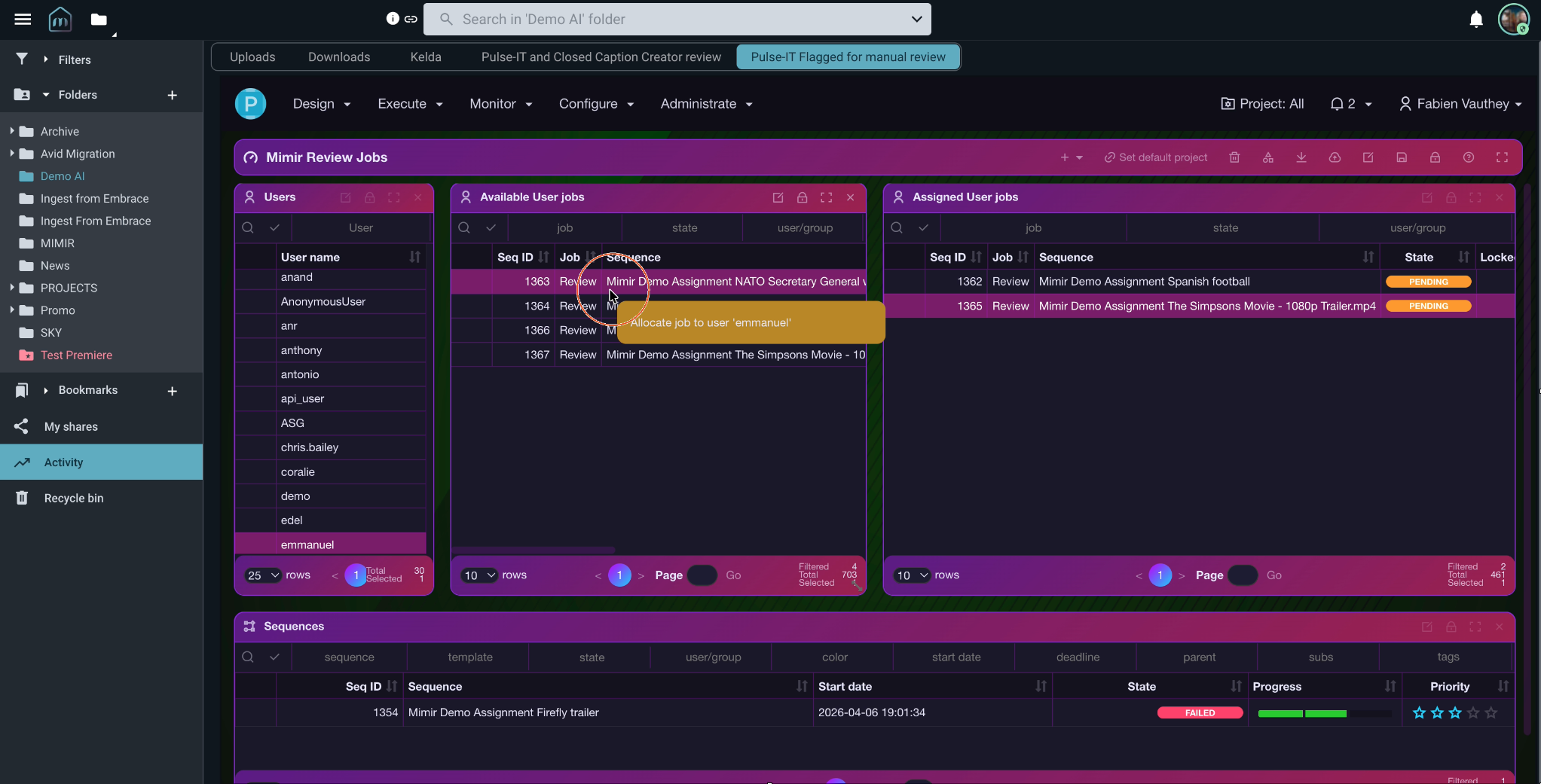The image size is (1541, 784).
Task: Click the hamburger menu icon
Action: coord(23,20)
